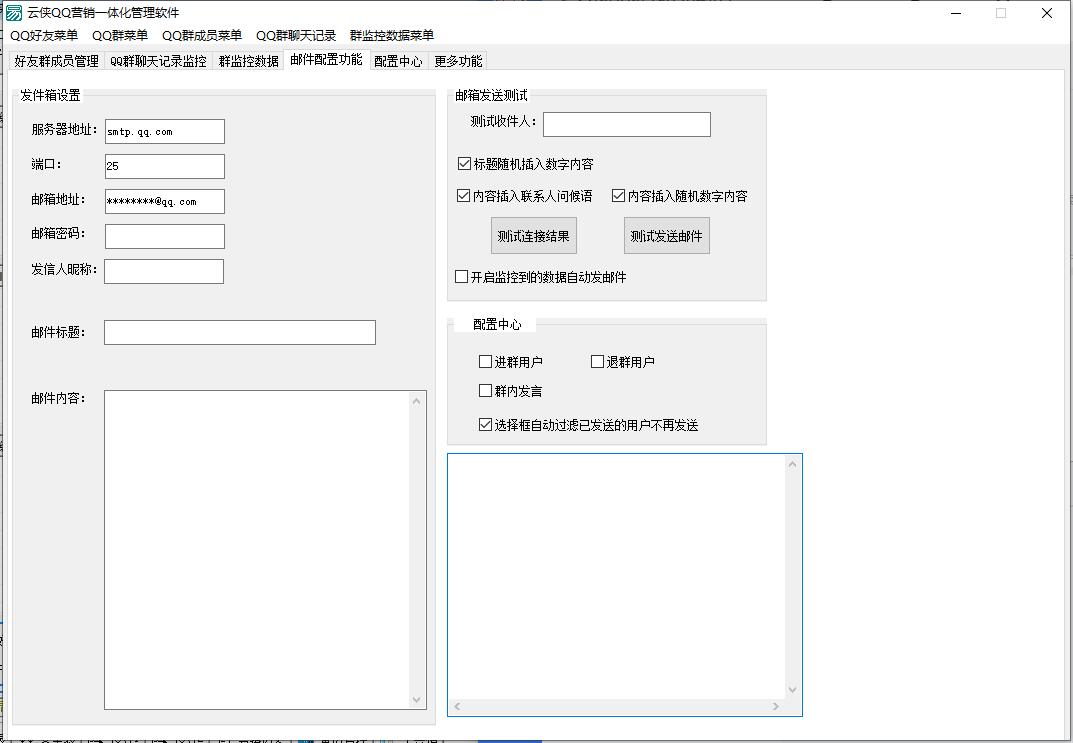Open the QQ群菜单 menu
Screen dimensions: 1073x743
[120, 36]
